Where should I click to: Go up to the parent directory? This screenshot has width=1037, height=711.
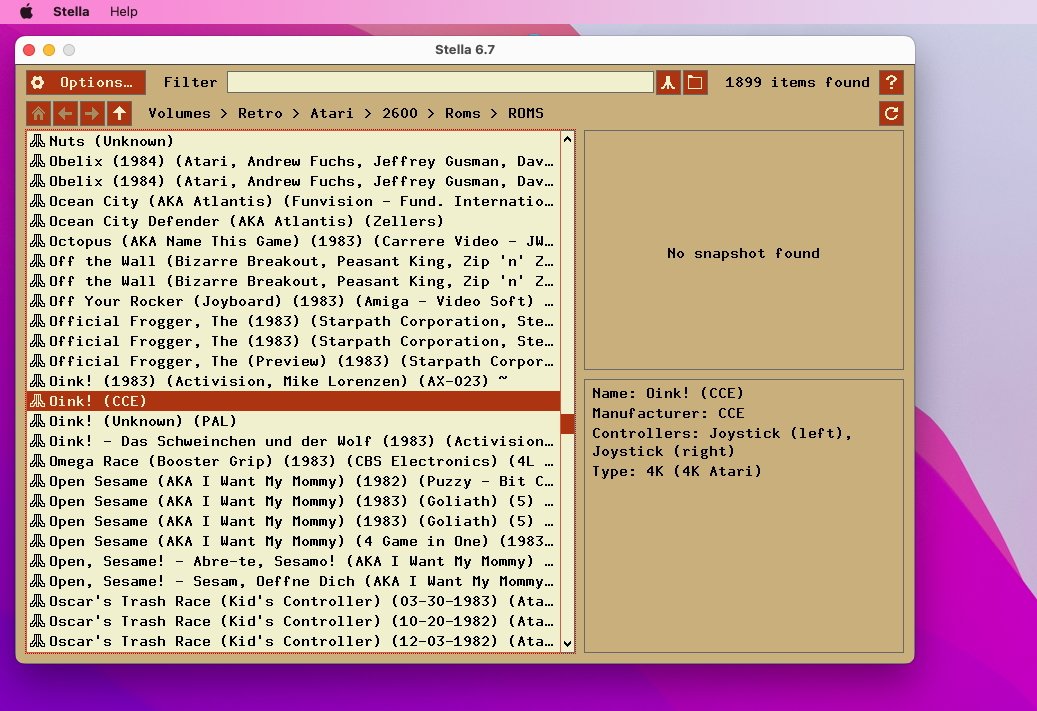pyautogui.click(x=120, y=114)
